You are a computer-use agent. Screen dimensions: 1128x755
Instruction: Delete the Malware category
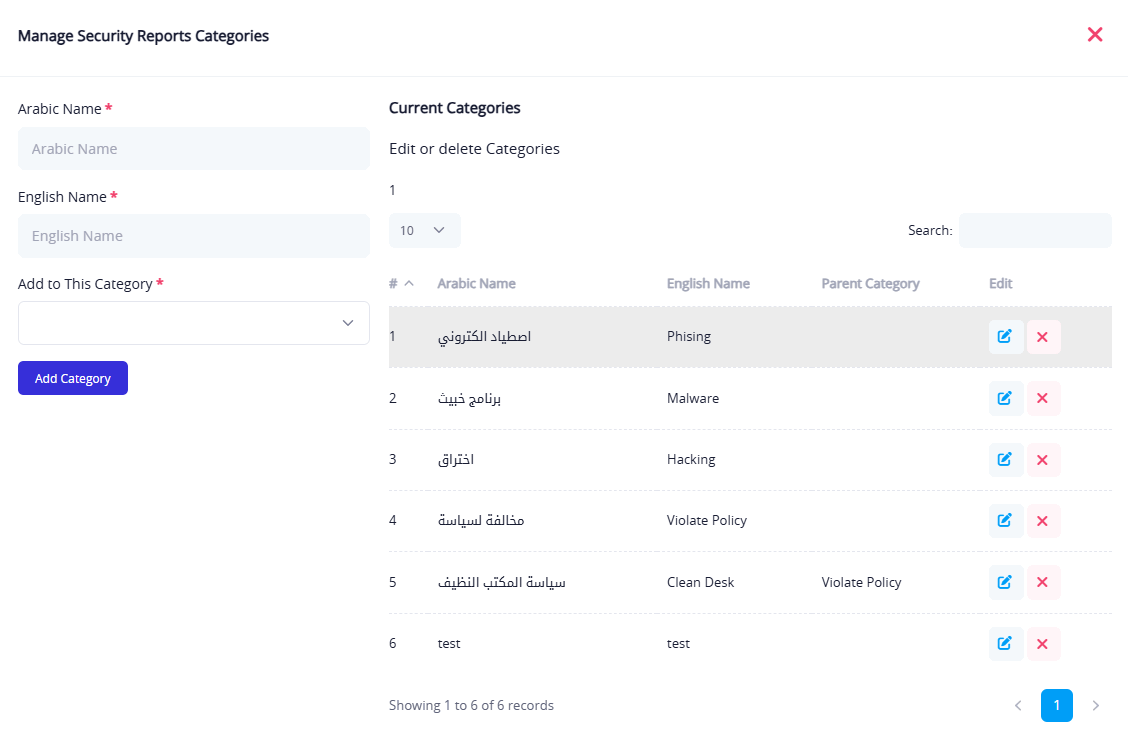(1042, 398)
